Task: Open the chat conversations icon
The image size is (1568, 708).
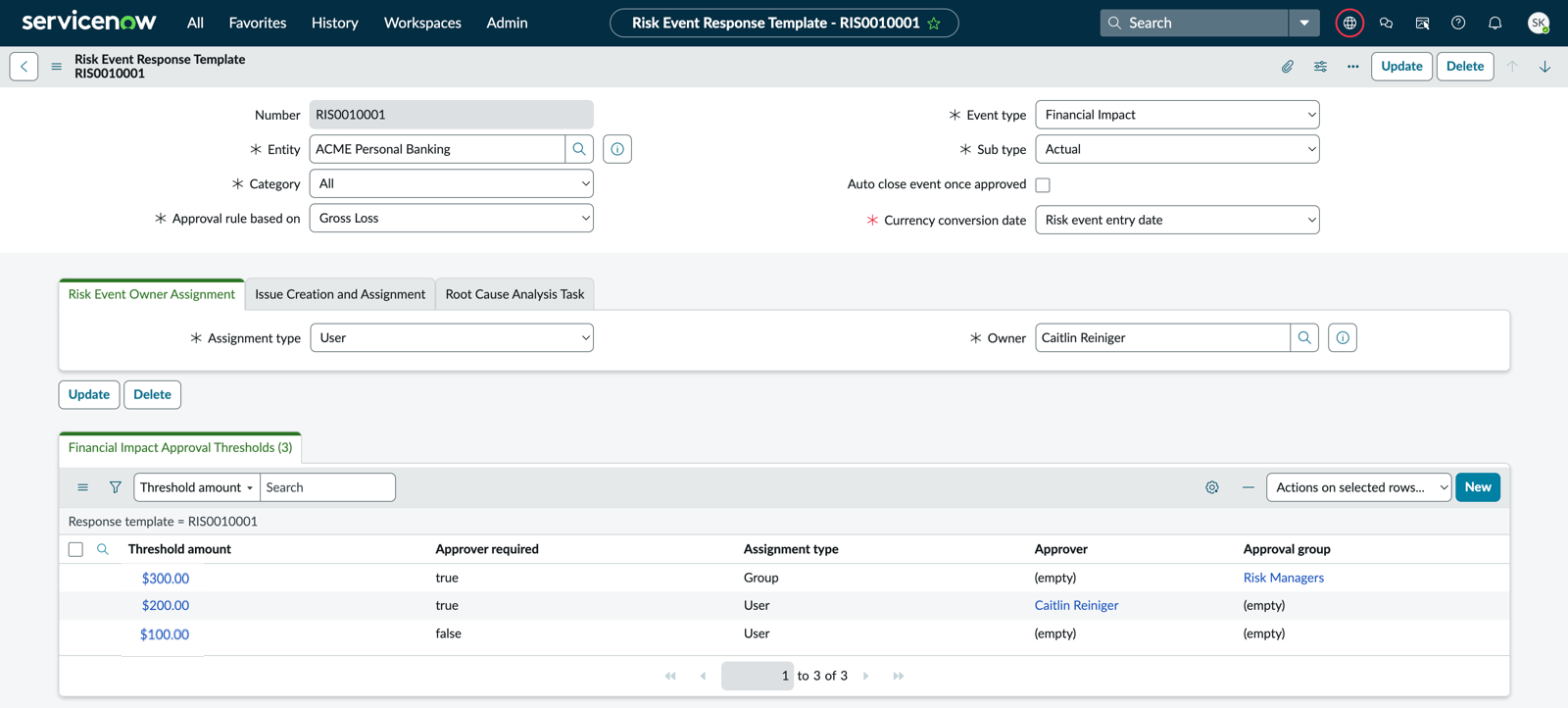Action: point(1386,23)
